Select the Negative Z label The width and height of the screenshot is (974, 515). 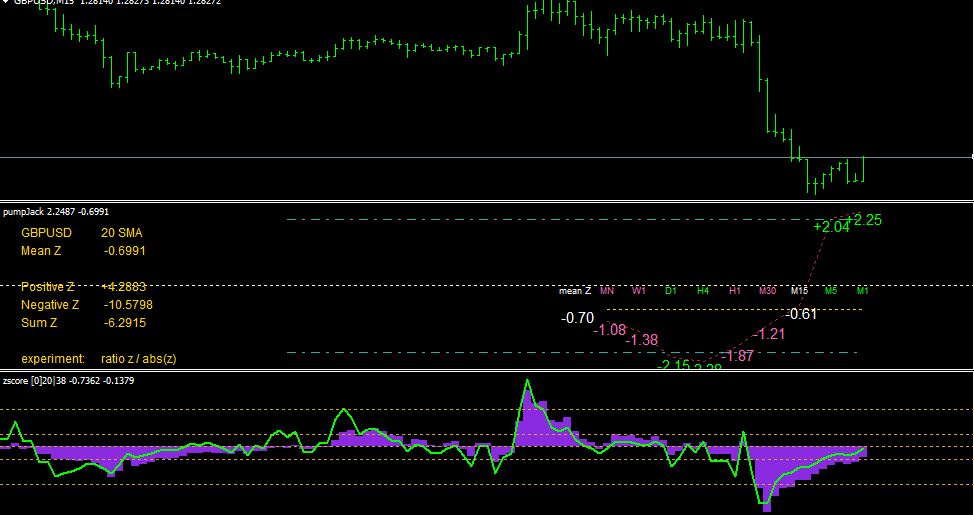pos(50,305)
